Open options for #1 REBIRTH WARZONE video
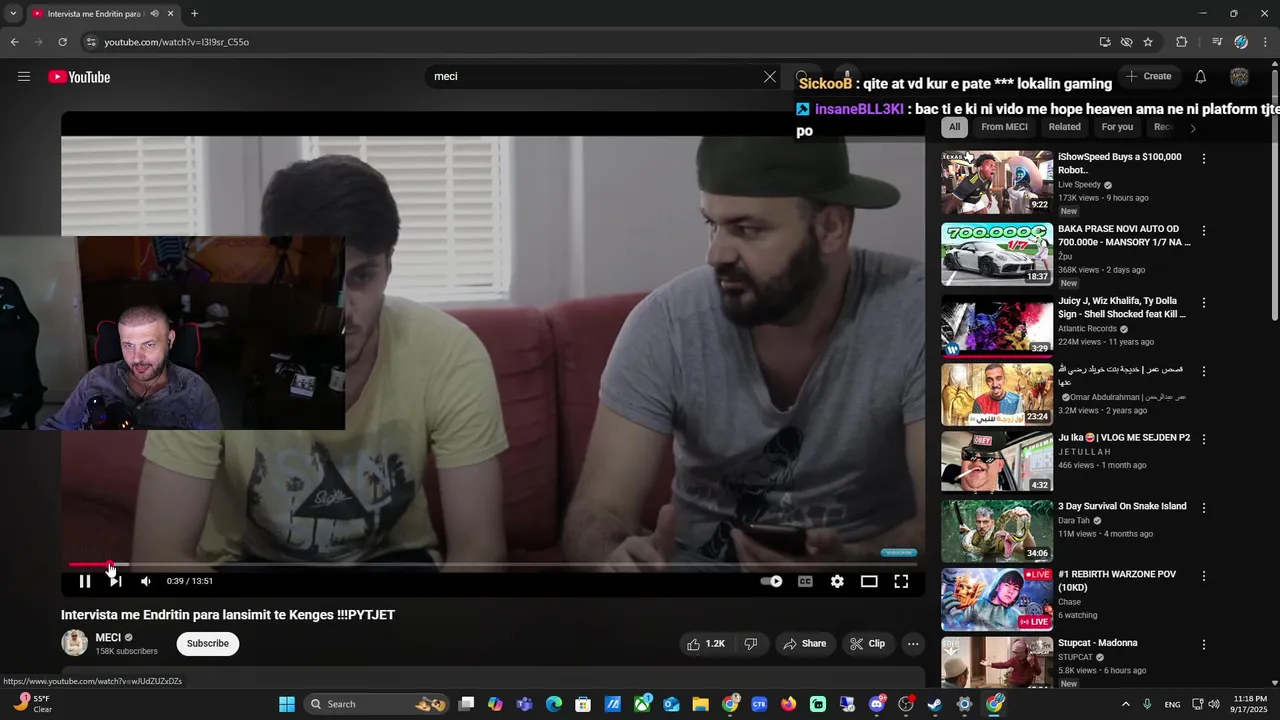The height and width of the screenshot is (720, 1280). click(1204, 576)
